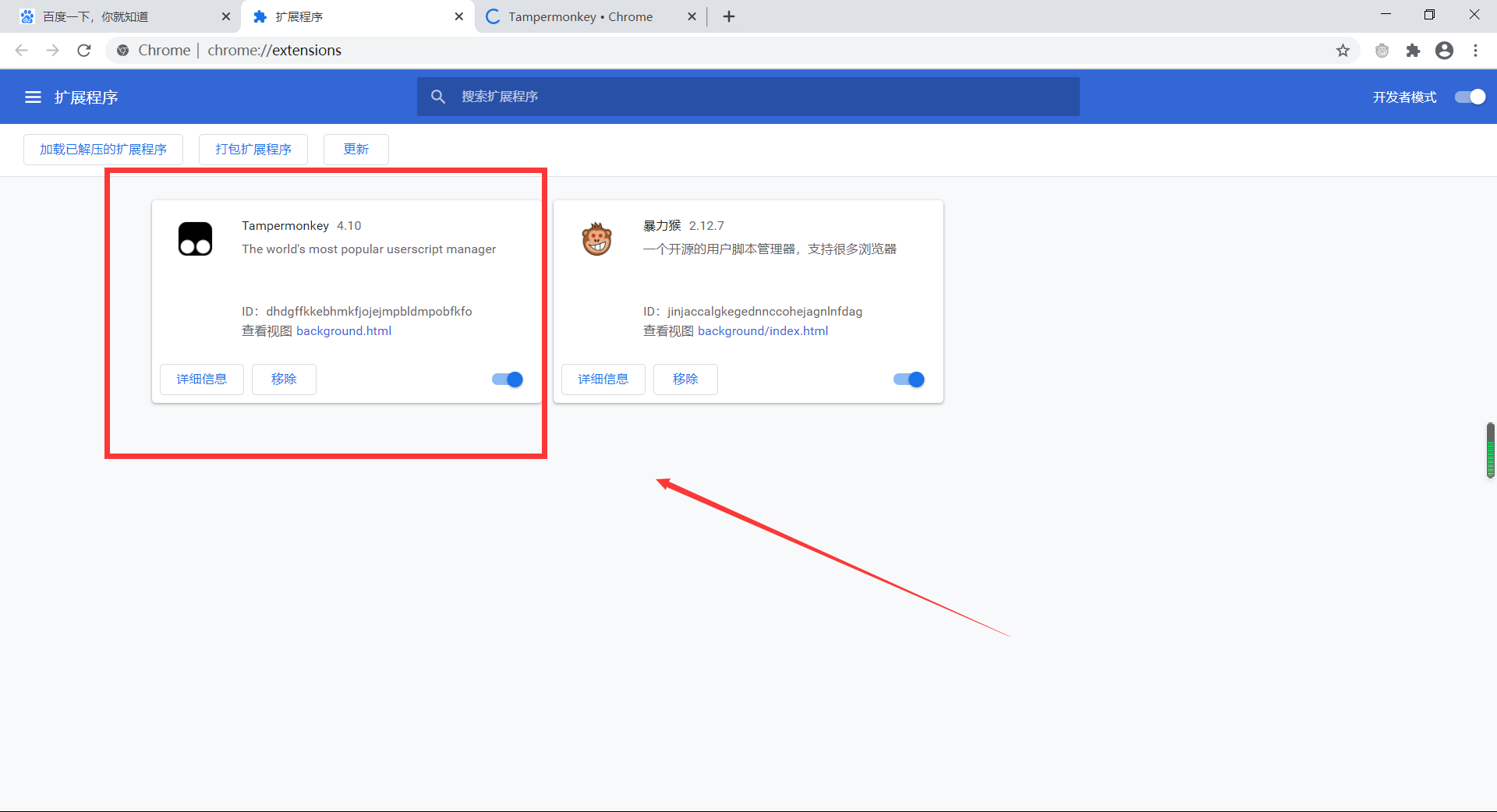Minimize the Chrome window
Viewport: 1497px width, 812px height.
pos(1386,15)
